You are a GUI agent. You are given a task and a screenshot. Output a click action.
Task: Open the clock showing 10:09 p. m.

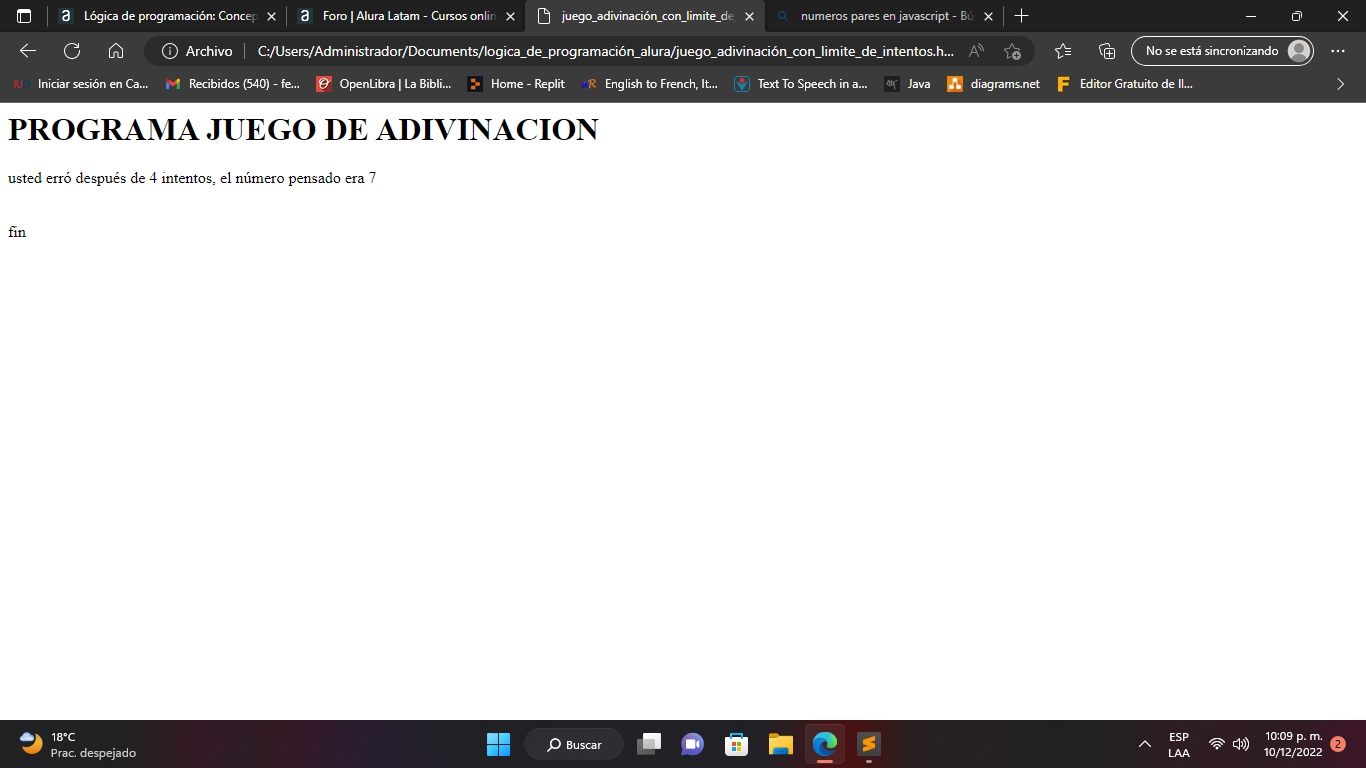point(1292,744)
